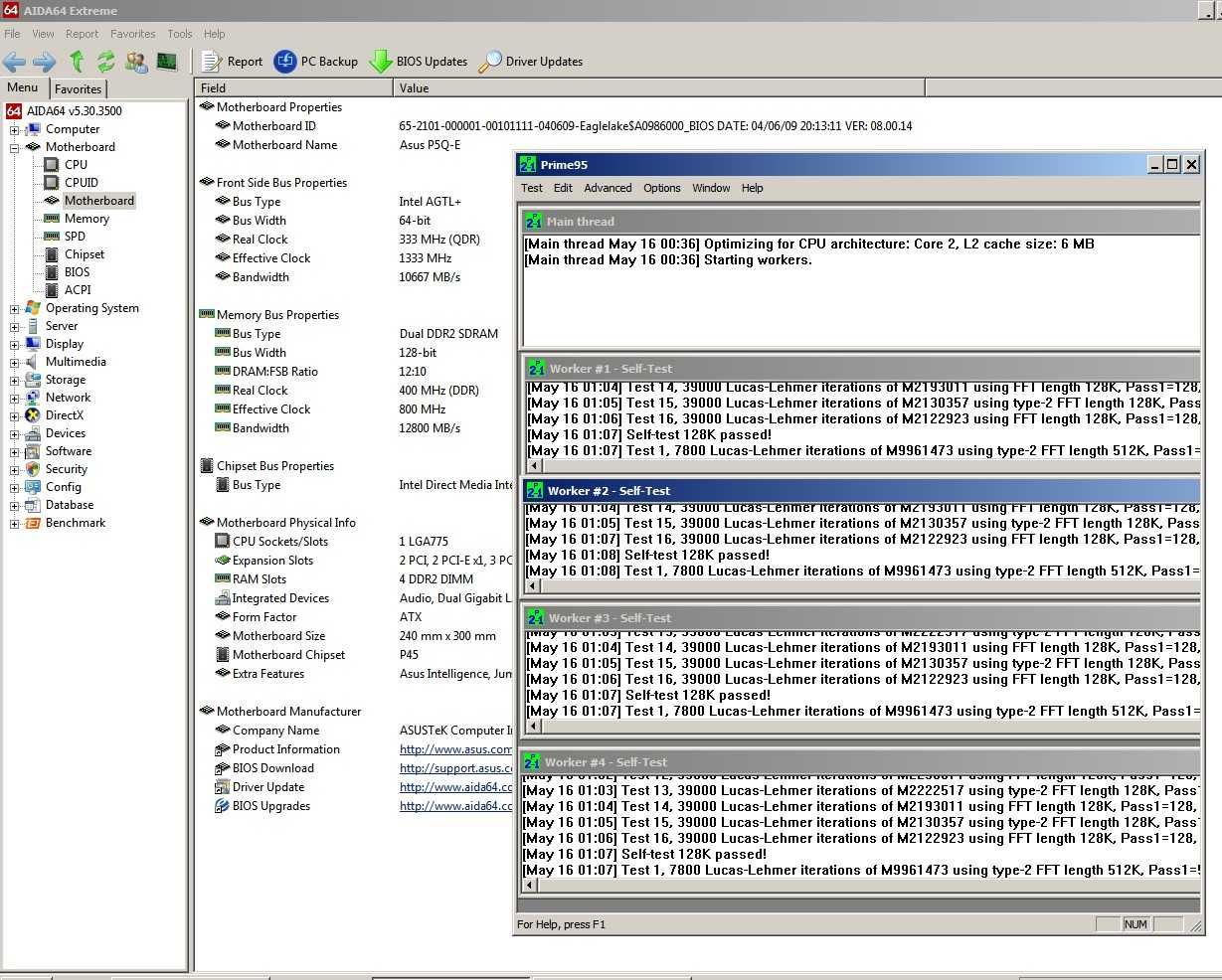Open the Prime95 Test menu
This screenshot has width=1222, height=980.
point(532,188)
